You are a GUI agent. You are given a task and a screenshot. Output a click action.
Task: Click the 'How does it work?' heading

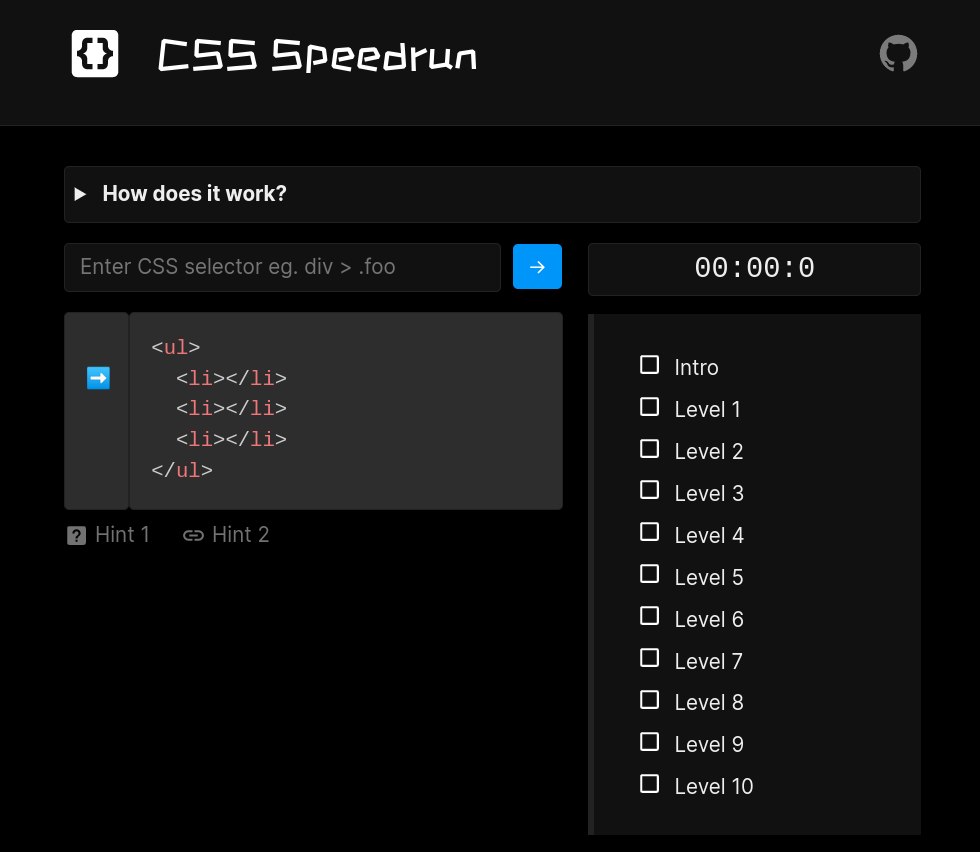(194, 193)
